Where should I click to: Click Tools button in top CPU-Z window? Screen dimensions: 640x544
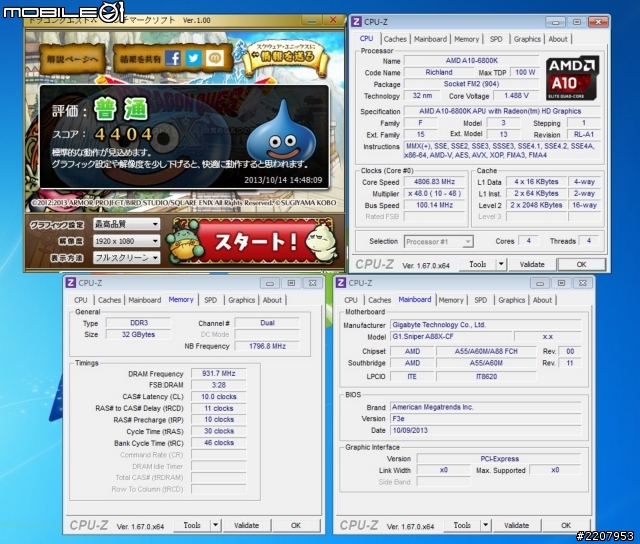(478, 264)
